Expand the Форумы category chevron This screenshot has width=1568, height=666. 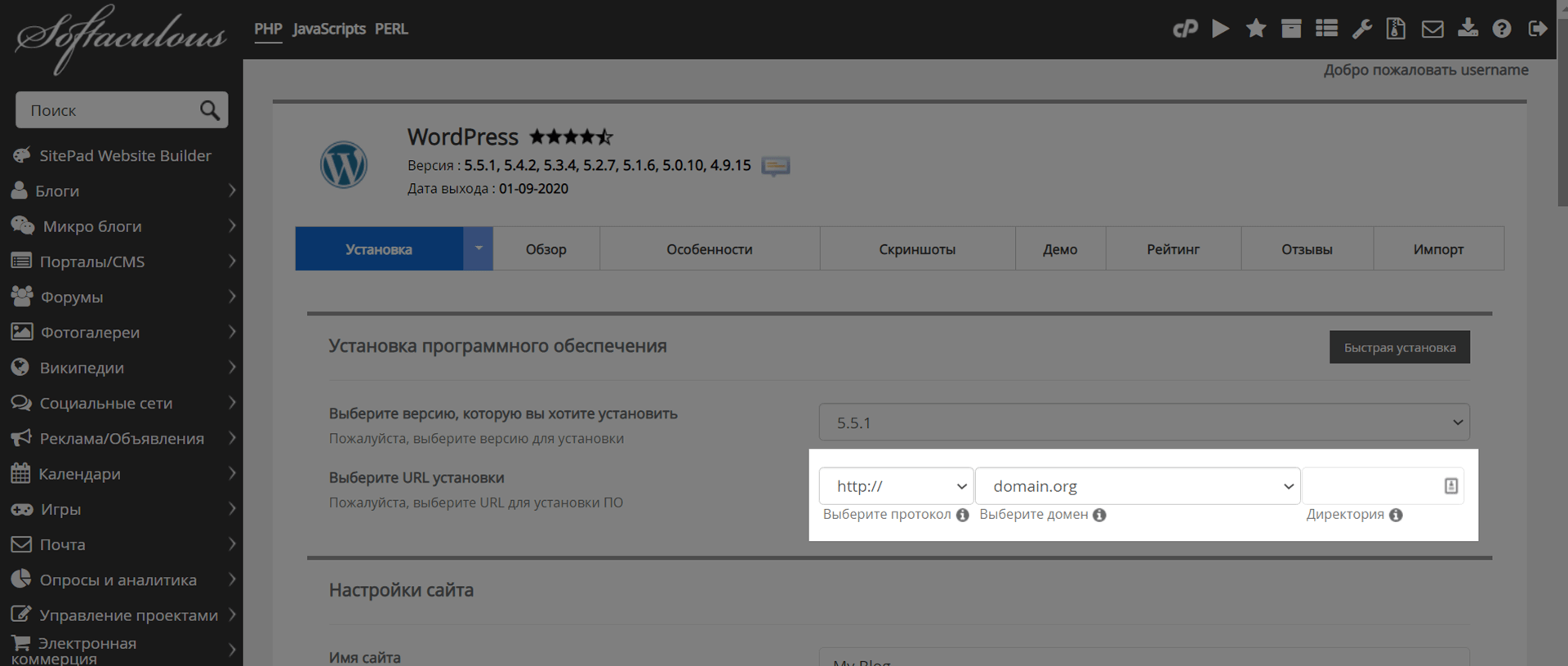[232, 297]
